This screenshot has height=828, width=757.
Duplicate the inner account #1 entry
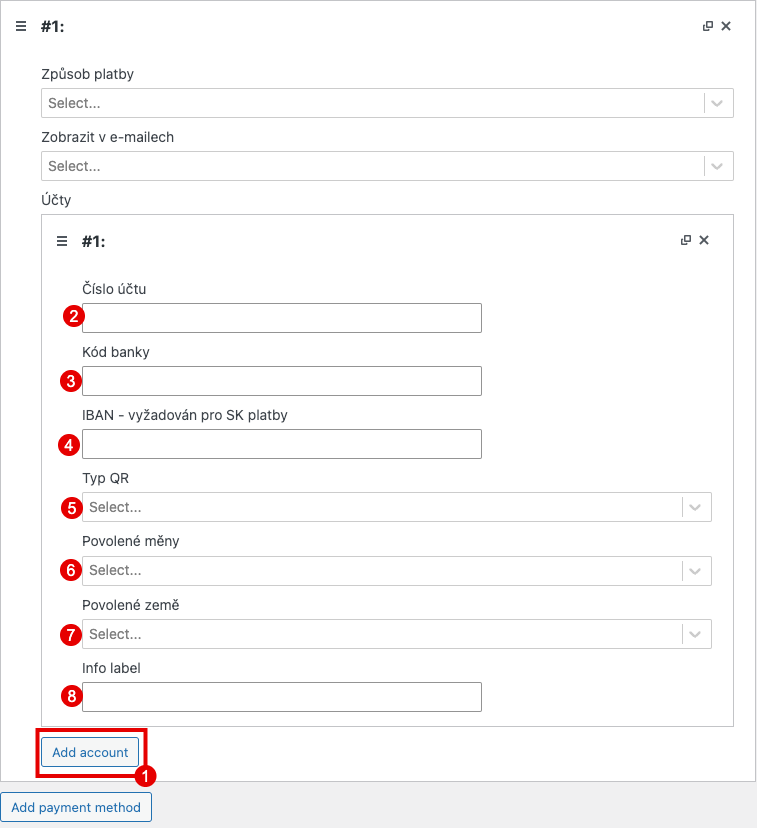click(686, 240)
